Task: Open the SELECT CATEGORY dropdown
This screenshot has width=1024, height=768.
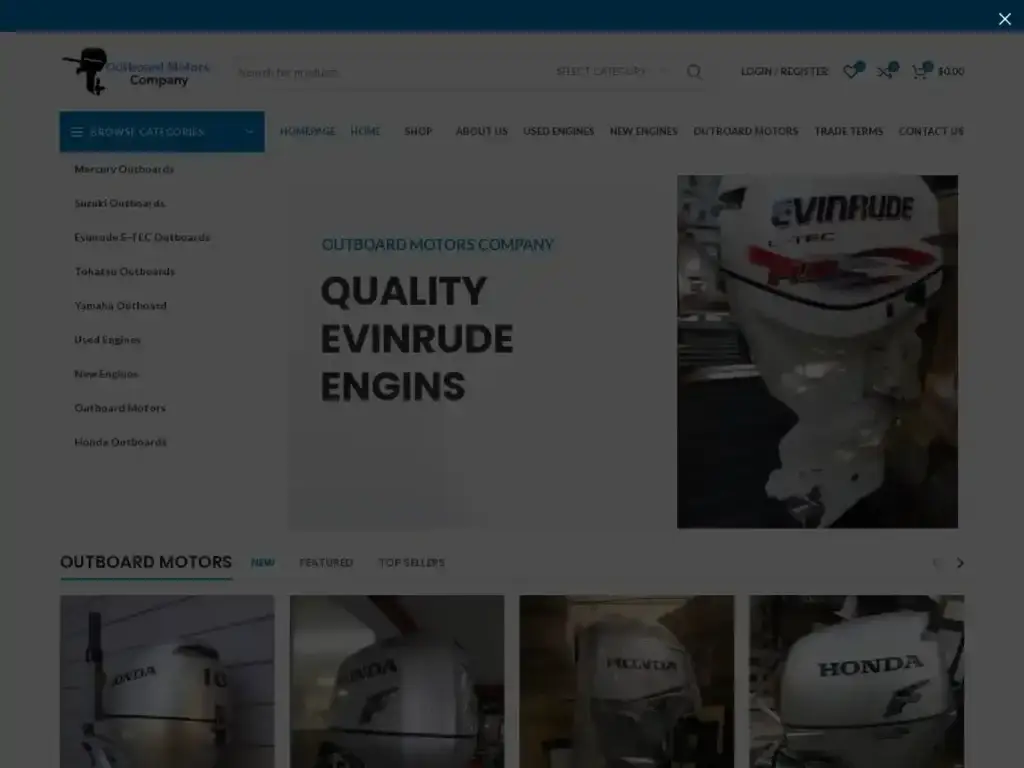Action: [602, 72]
